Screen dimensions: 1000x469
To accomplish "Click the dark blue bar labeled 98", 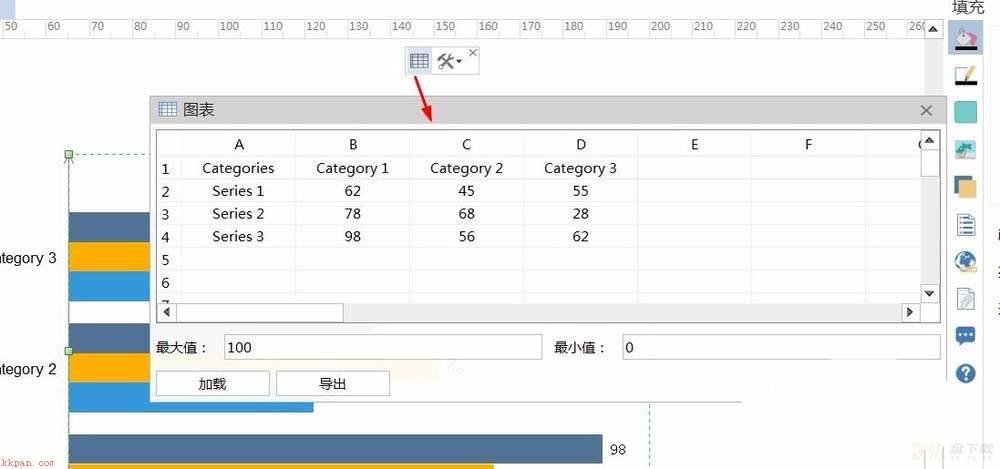I will [335, 449].
